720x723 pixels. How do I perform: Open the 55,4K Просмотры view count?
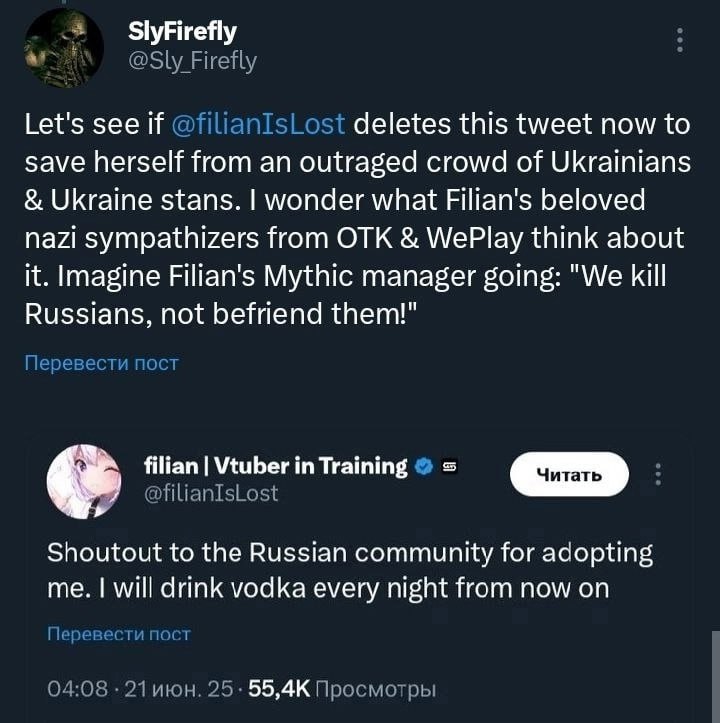coord(342,689)
